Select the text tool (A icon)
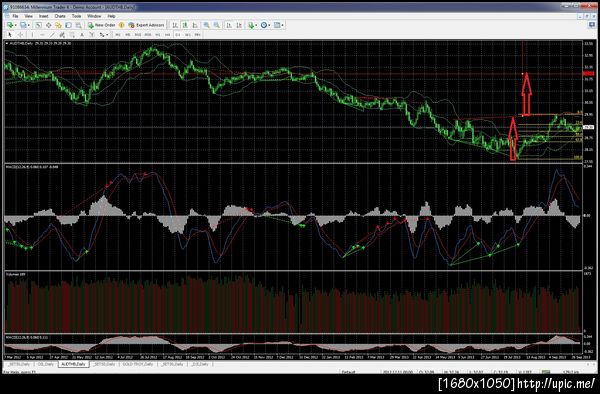Image resolution: width=600 pixels, height=394 pixels. (82, 35)
